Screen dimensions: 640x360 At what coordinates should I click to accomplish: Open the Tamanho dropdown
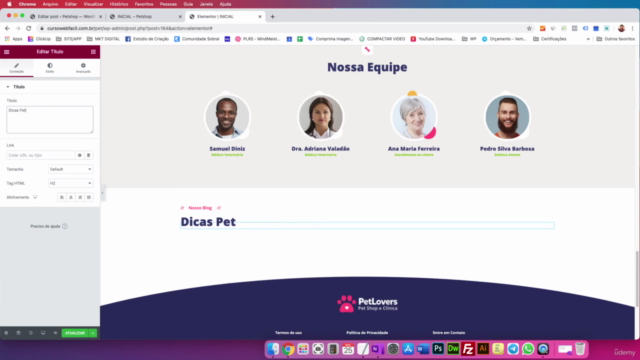point(71,169)
